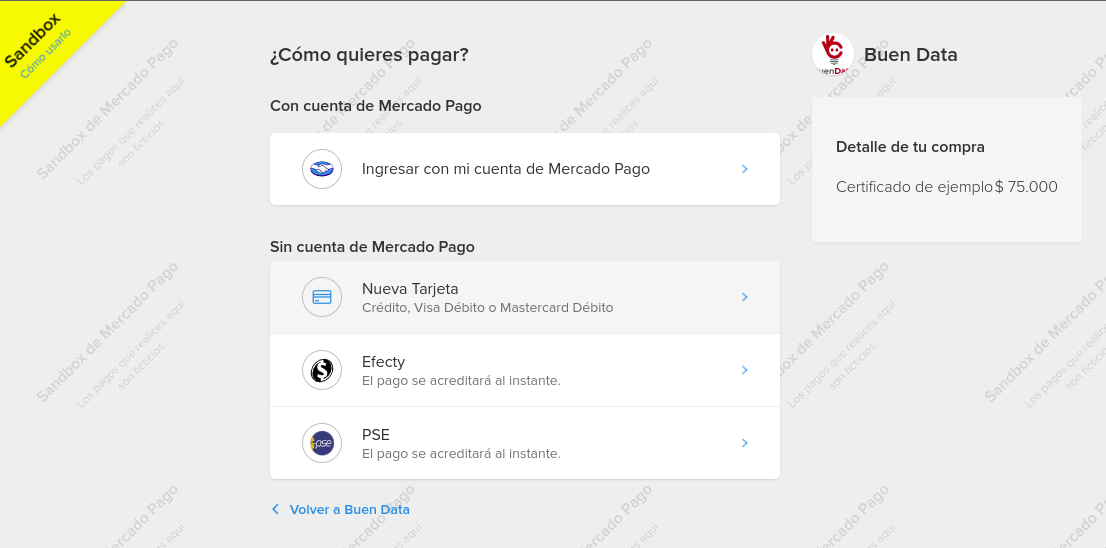1106x548 pixels.
Task: Open the PSE row chevron arrow
Action: pos(745,443)
